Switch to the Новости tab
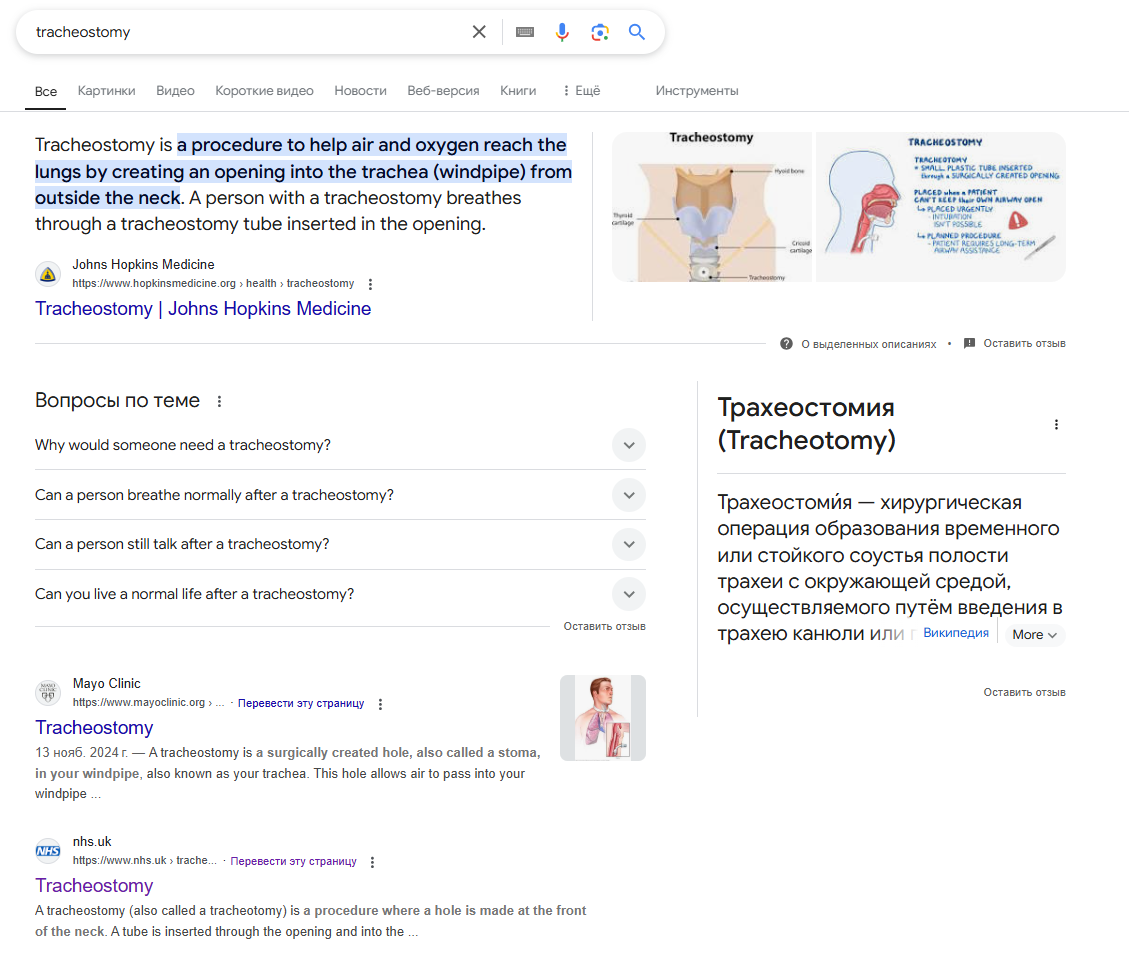This screenshot has height=953, width=1129. pos(360,91)
